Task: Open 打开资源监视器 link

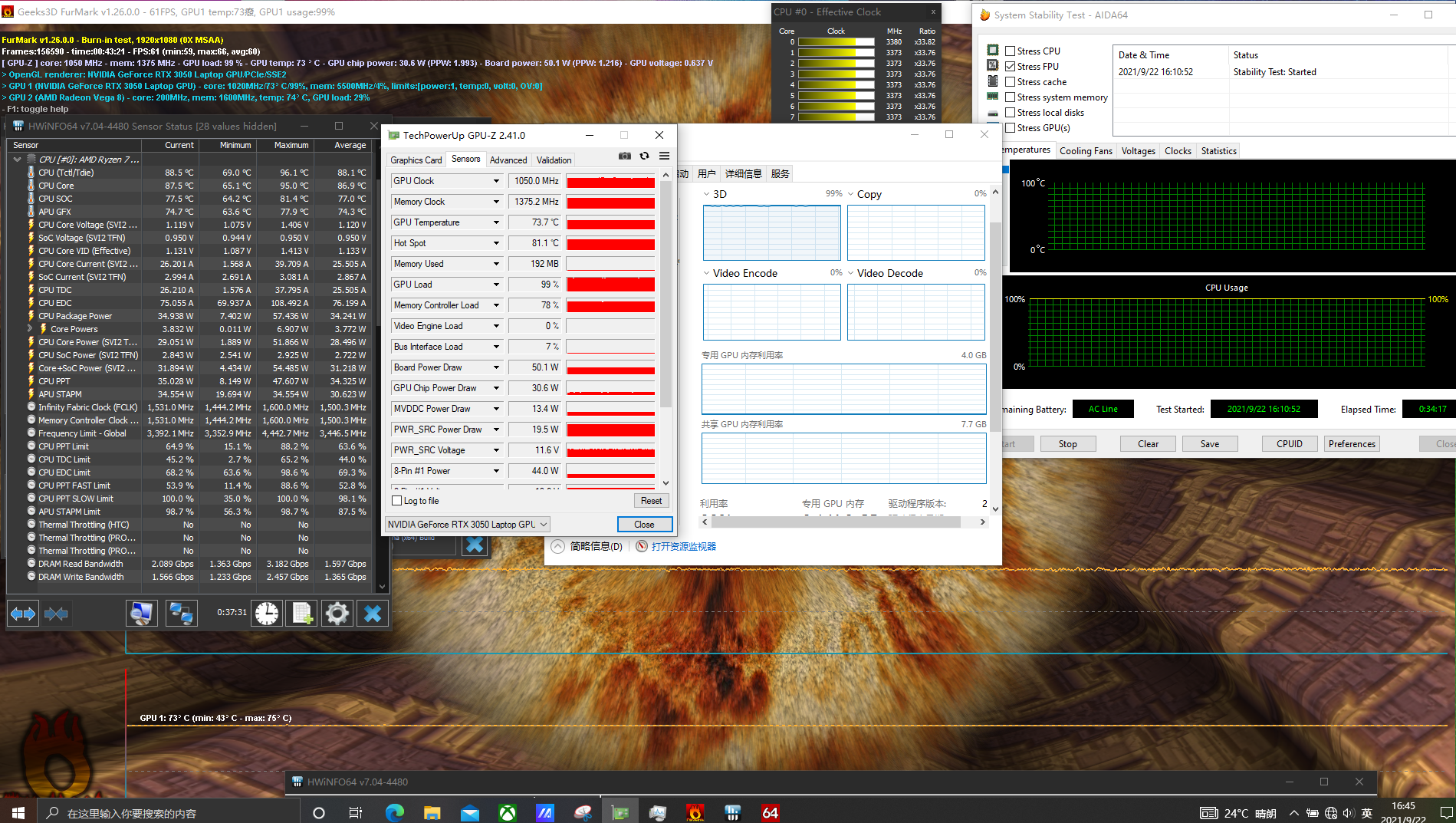Action: coord(683,546)
